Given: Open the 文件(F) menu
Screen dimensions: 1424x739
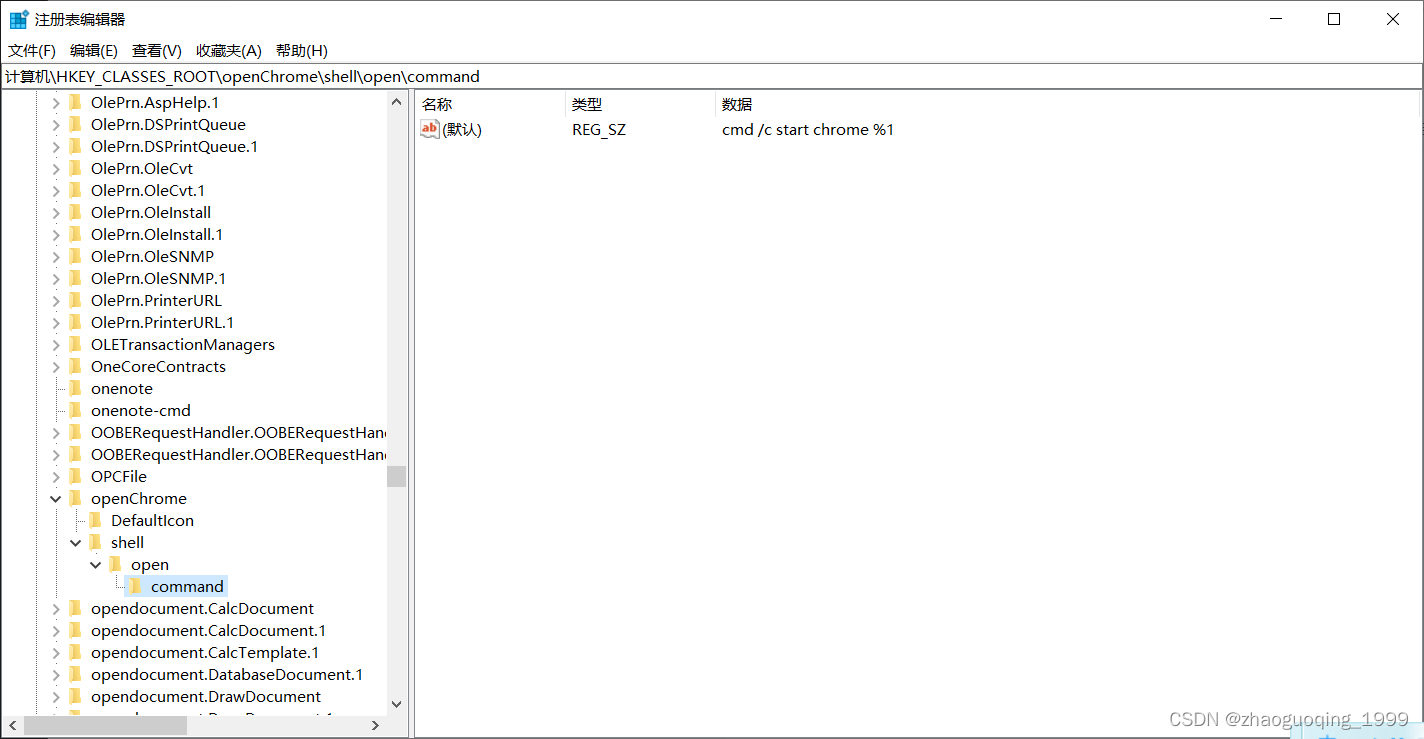Looking at the screenshot, I should 32,50.
